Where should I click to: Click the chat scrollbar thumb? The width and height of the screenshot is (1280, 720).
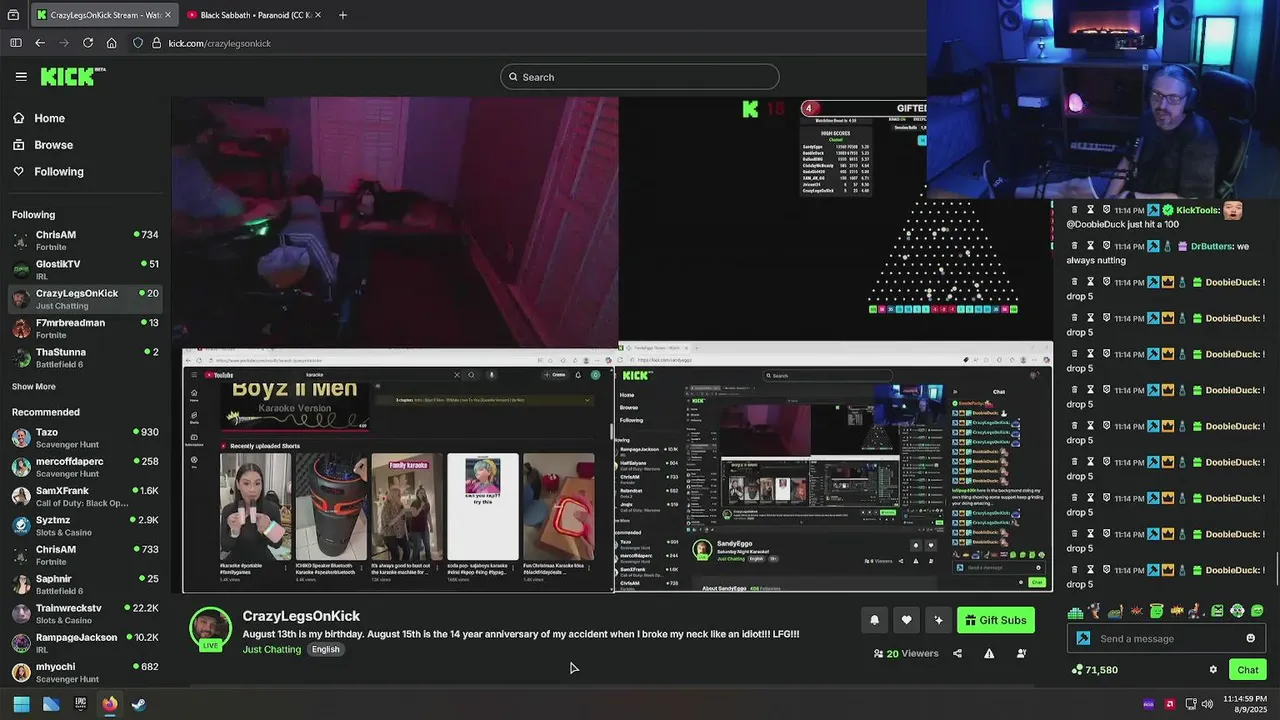[x=1276, y=570]
